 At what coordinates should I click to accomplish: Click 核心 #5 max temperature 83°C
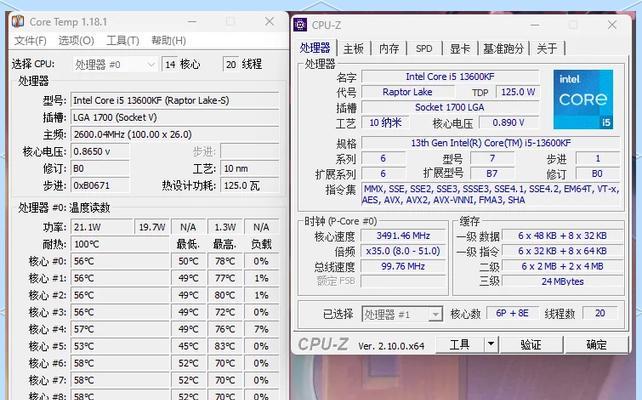pyautogui.click(x=225, y=346)
